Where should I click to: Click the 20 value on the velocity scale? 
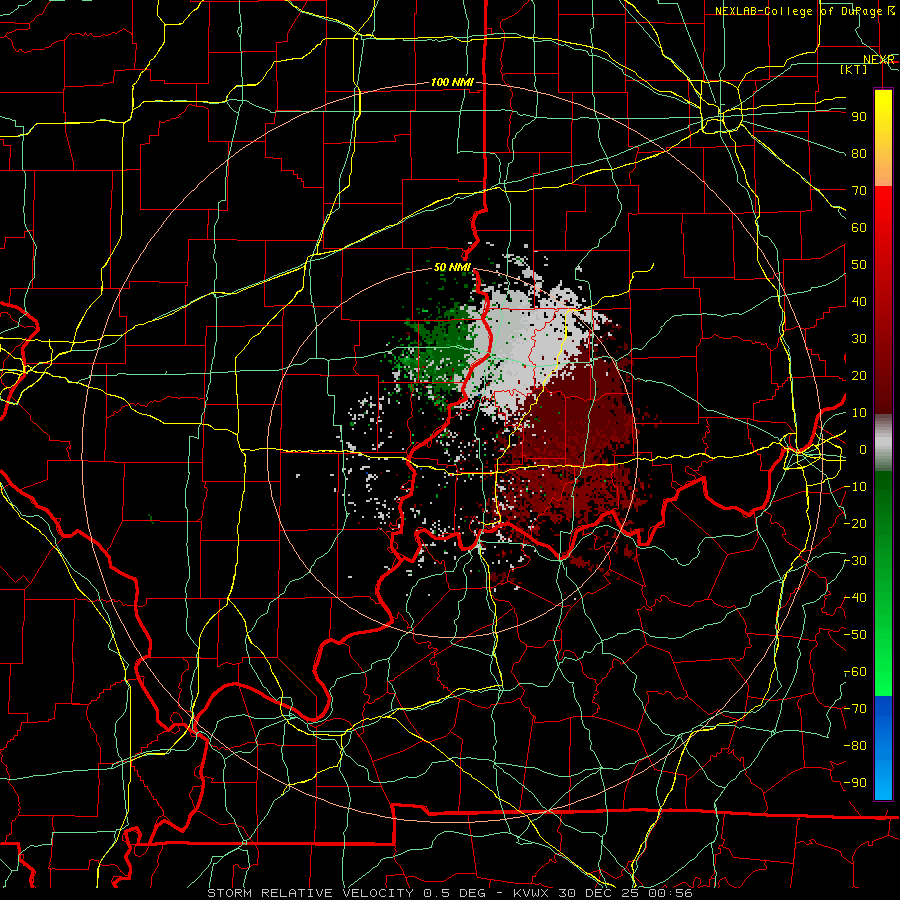(x=859, y=376)
